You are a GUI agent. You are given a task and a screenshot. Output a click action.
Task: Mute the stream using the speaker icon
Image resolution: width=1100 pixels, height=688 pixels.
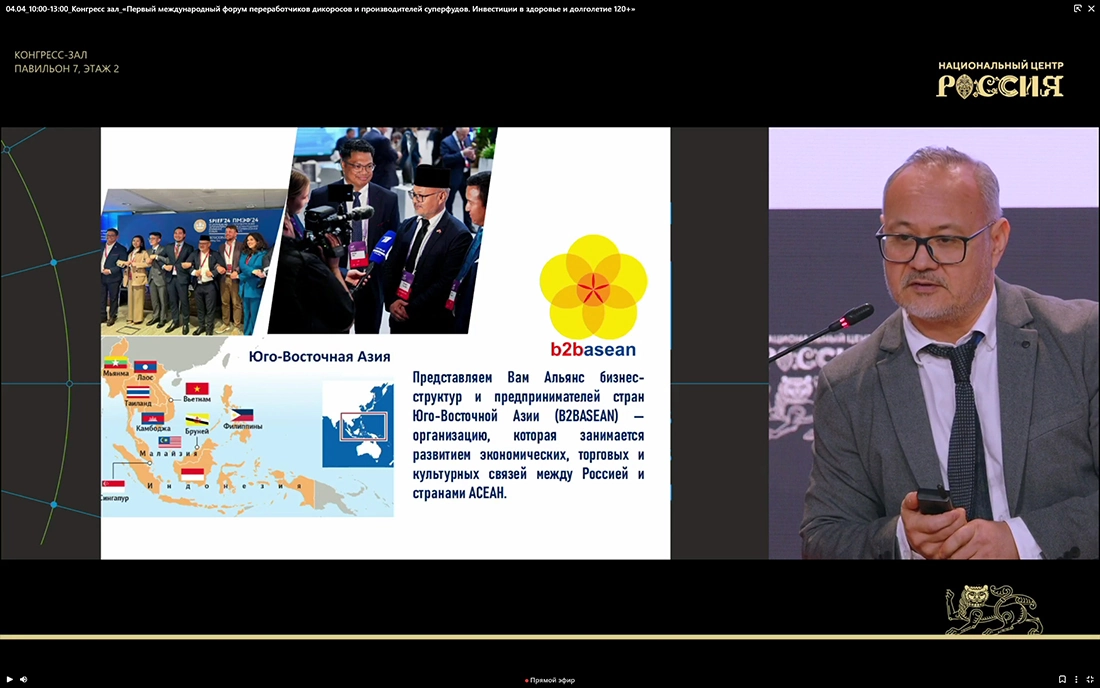tap(23, 679)
